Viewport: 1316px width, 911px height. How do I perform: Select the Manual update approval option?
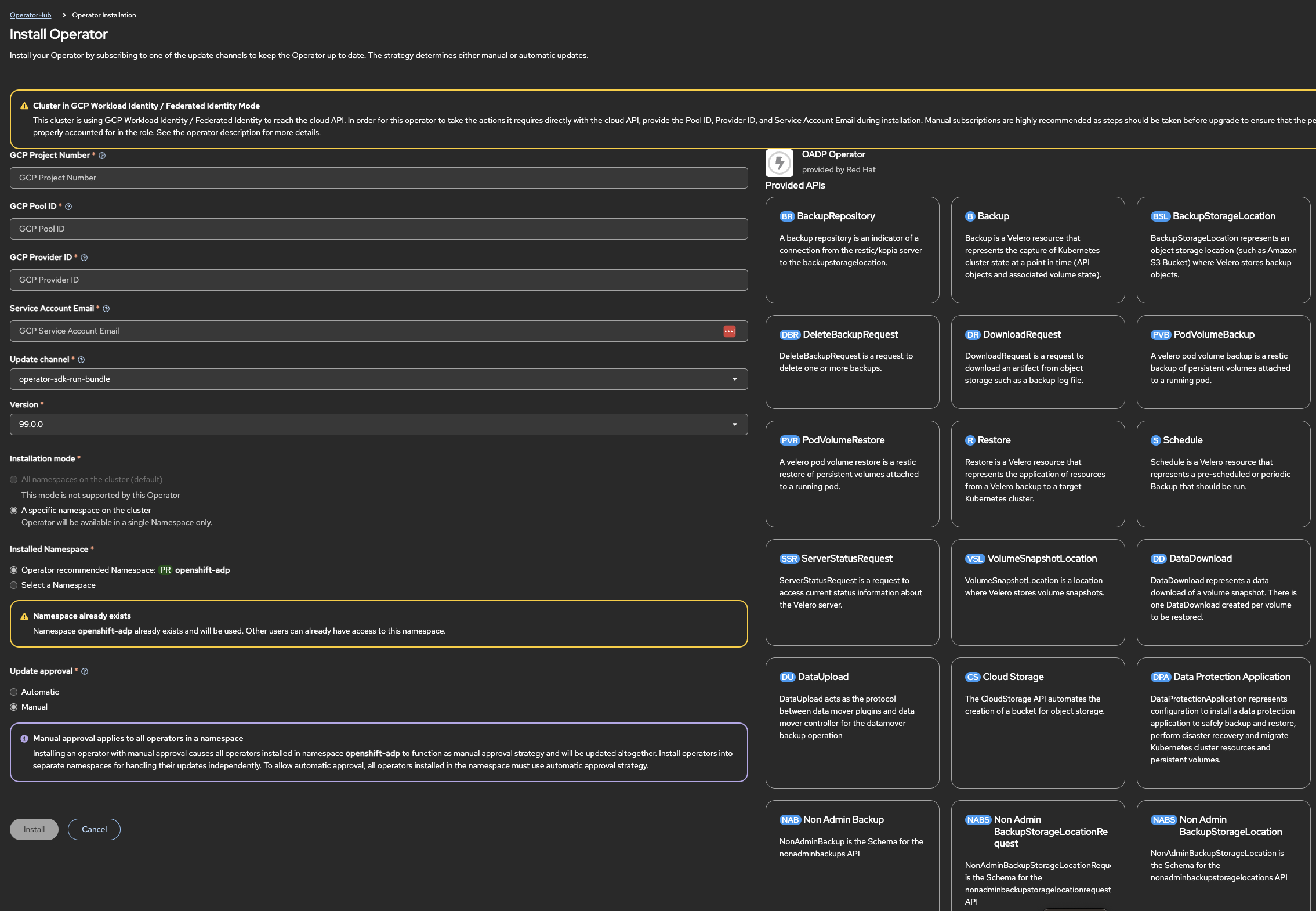14,707
